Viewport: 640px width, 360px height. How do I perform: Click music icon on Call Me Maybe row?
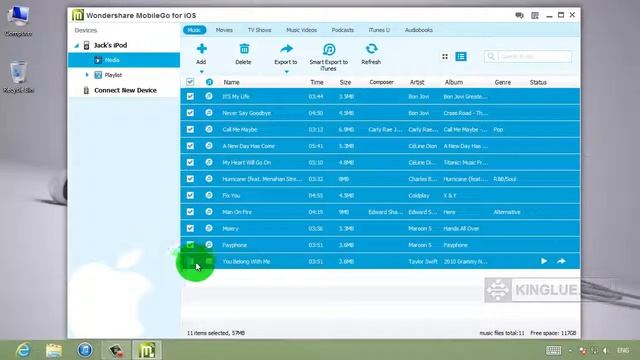[209, 129]
